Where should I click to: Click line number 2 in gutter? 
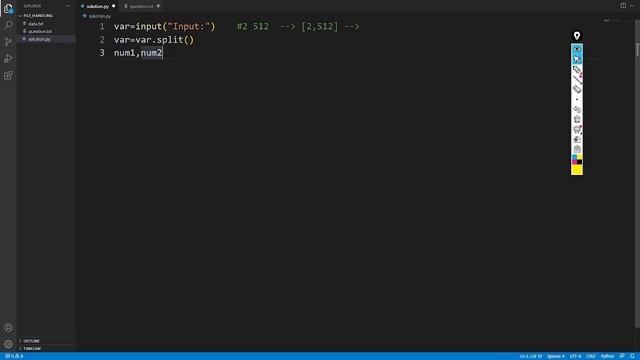tap(102, 40)
